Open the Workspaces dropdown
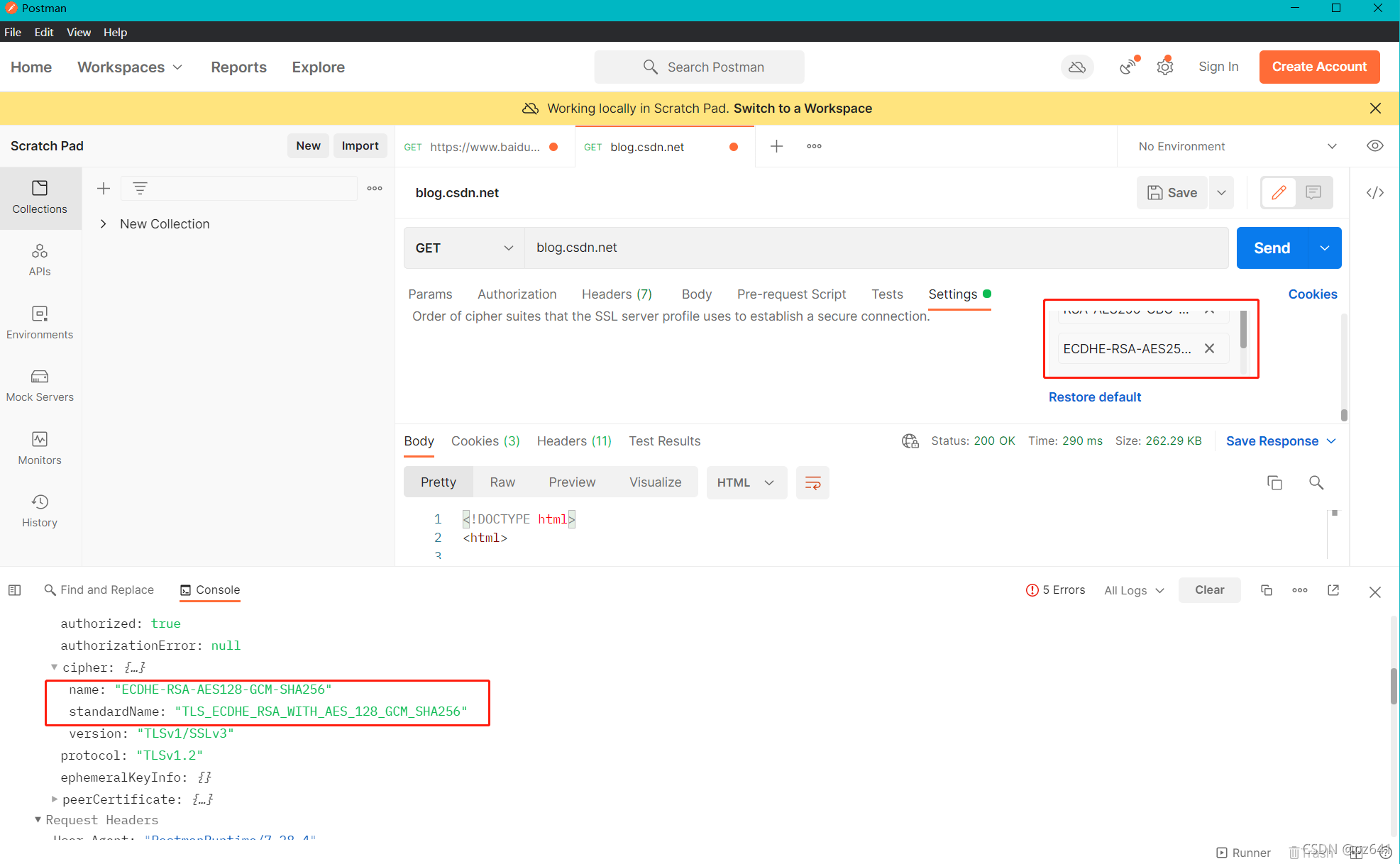1400x864 pixels. tap(130, 67)
